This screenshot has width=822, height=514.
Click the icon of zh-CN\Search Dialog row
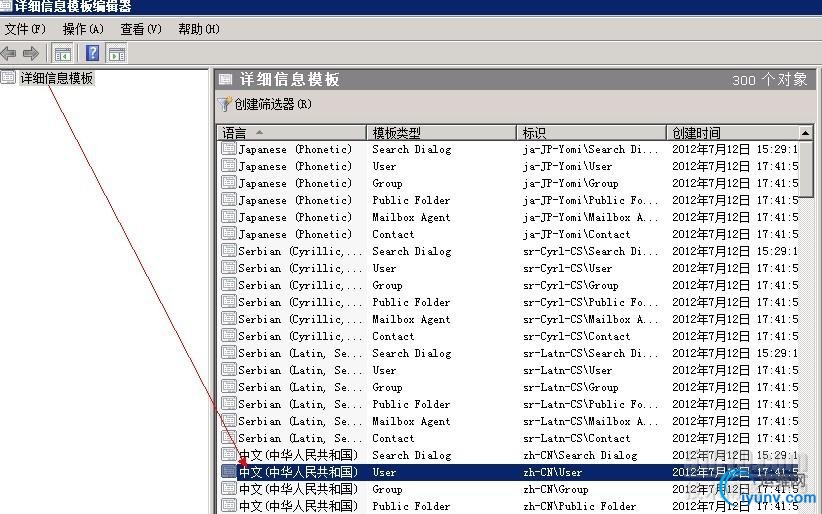[x=229, y=455]
